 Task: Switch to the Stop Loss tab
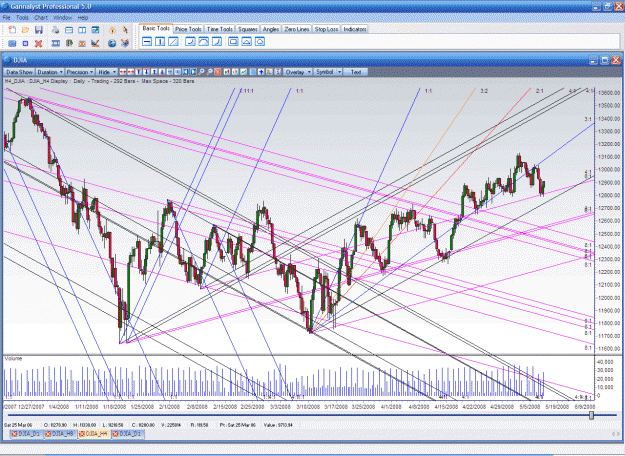pos(326,29)
